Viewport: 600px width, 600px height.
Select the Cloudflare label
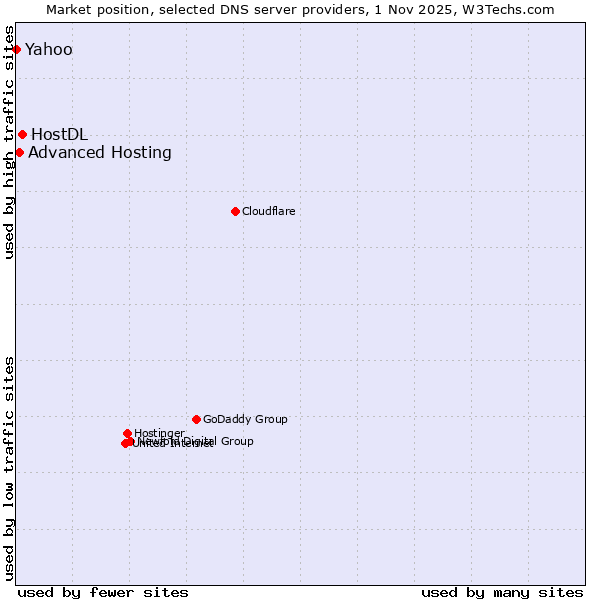268,211
